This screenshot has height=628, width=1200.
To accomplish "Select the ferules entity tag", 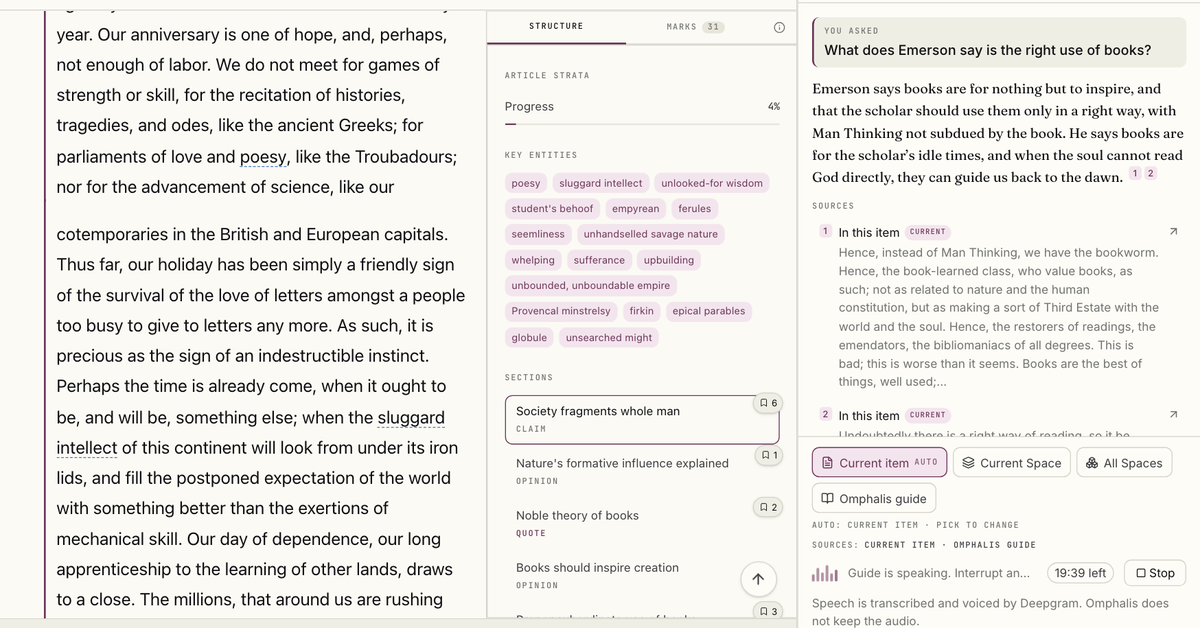I will (695, 209).
